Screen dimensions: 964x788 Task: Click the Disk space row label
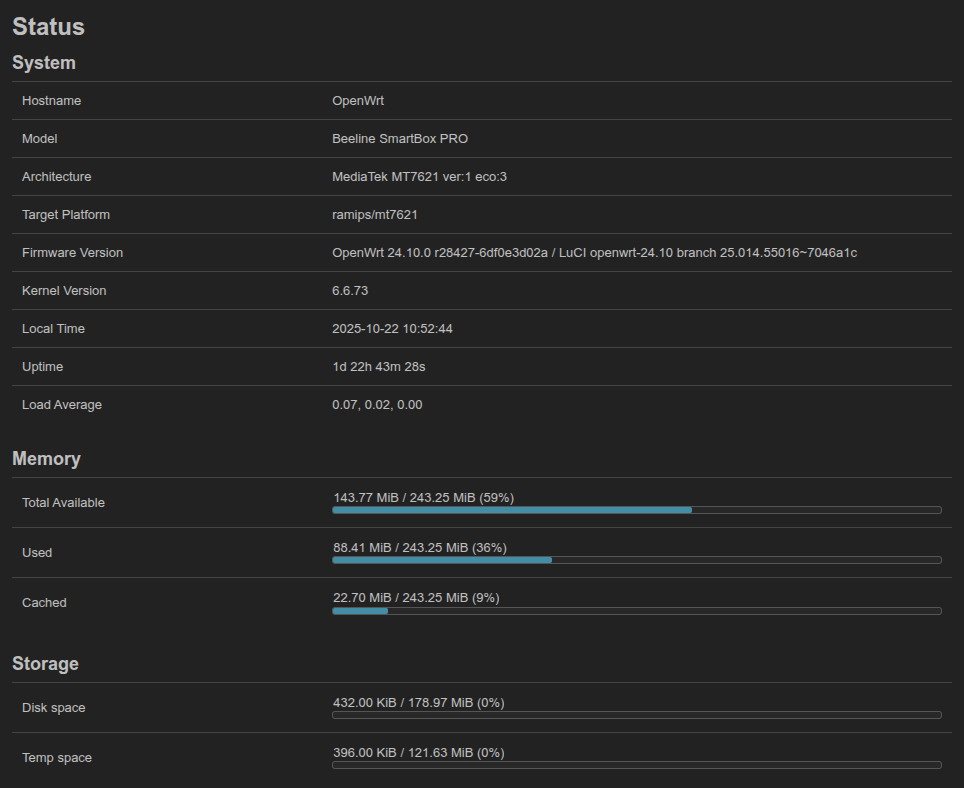point(54,708)
